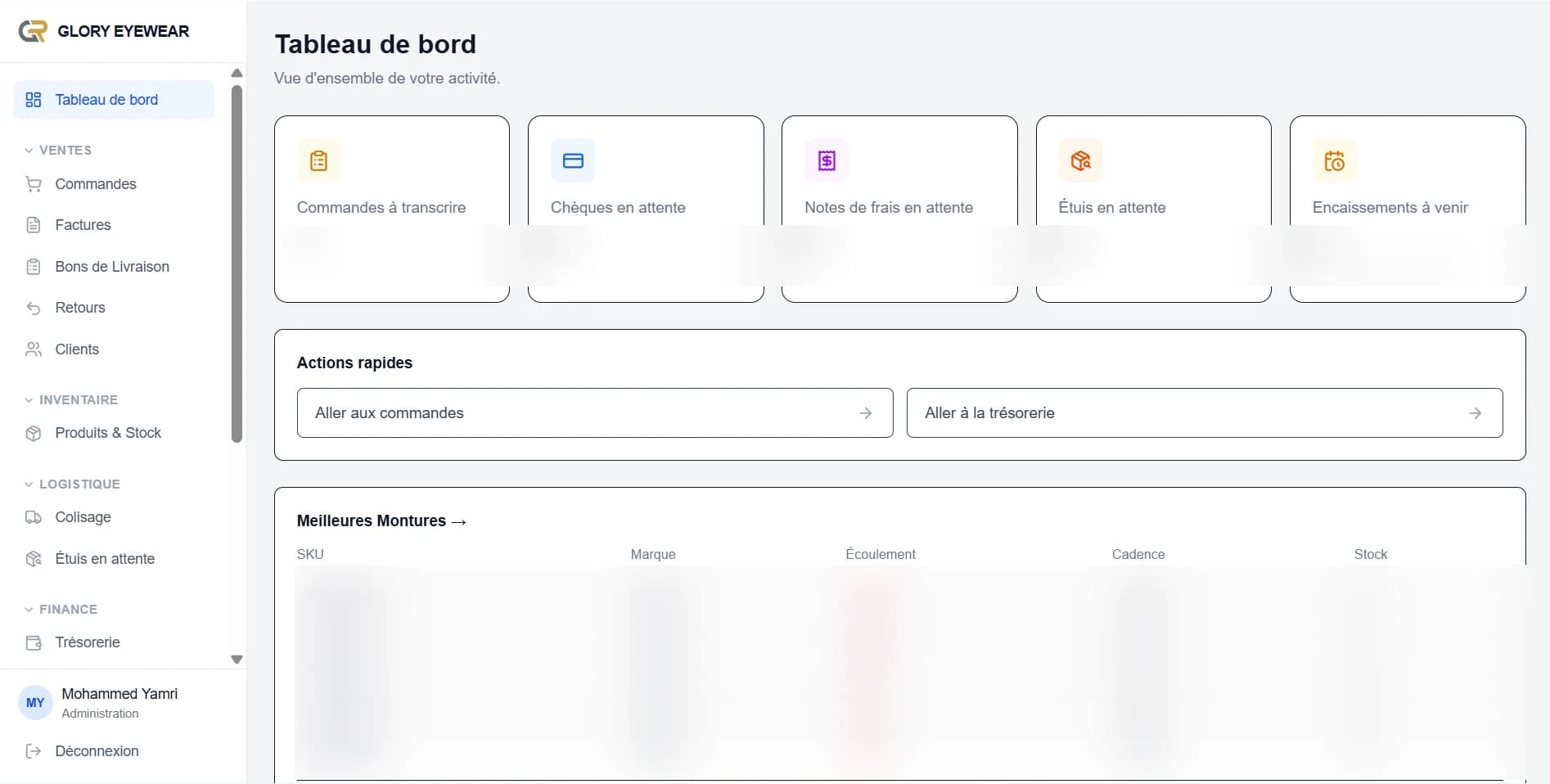Image resolution: width=1550 pixels, height=784 pixels.
Task: Click the Commandes cart icon
Action: [x=34, y=184]
